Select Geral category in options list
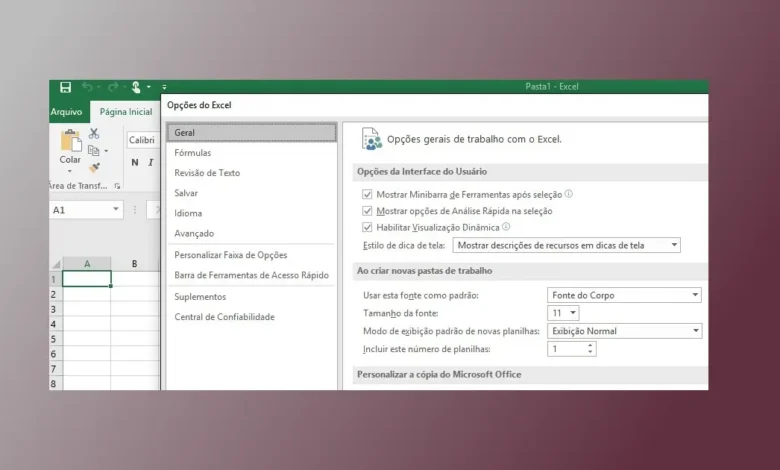Viewport: 780px width, 470px height. point(252,133)
